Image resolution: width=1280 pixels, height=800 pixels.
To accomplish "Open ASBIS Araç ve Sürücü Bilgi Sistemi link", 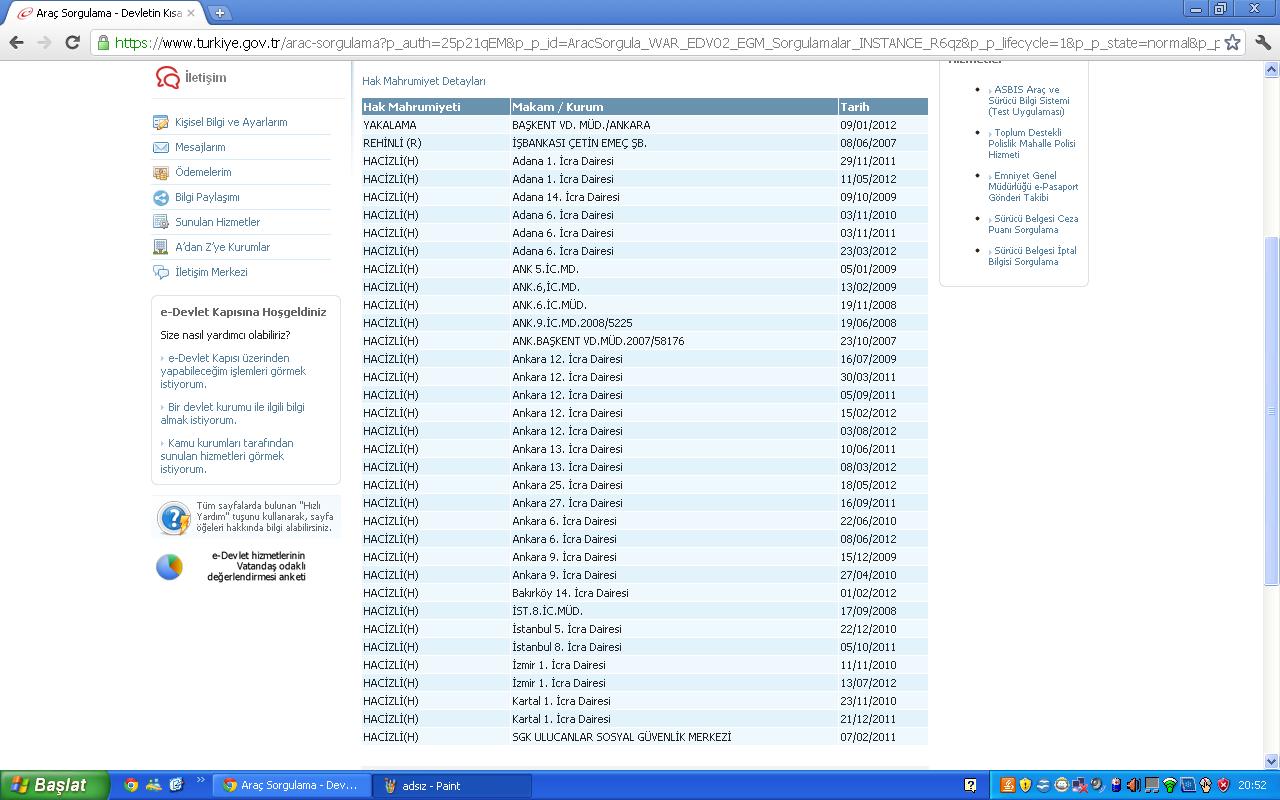I will point(1029,101).
